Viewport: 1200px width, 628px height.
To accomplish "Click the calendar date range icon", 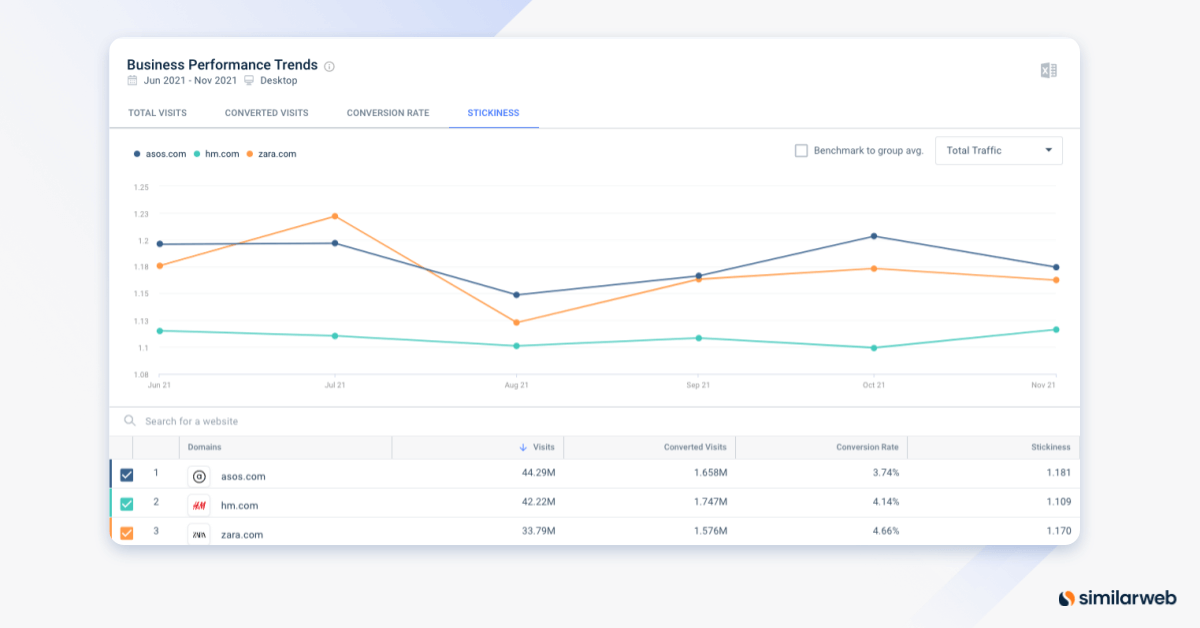I will 132,81.
